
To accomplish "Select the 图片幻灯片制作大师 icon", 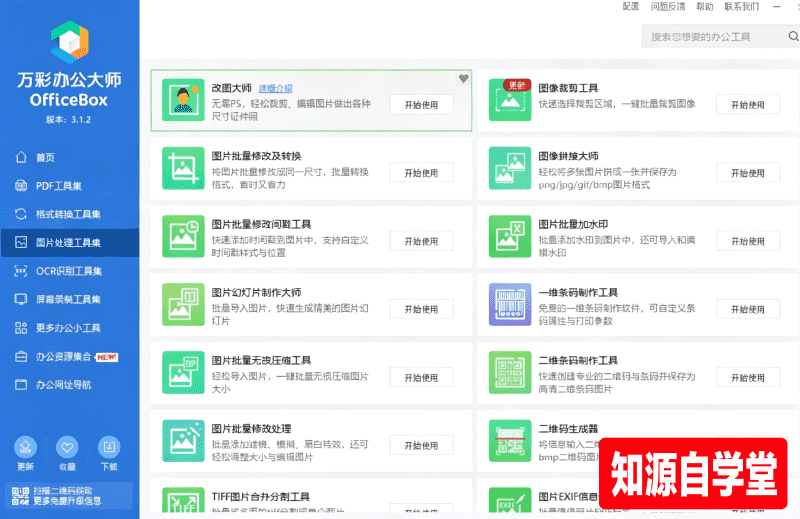I will click(183, 305).
